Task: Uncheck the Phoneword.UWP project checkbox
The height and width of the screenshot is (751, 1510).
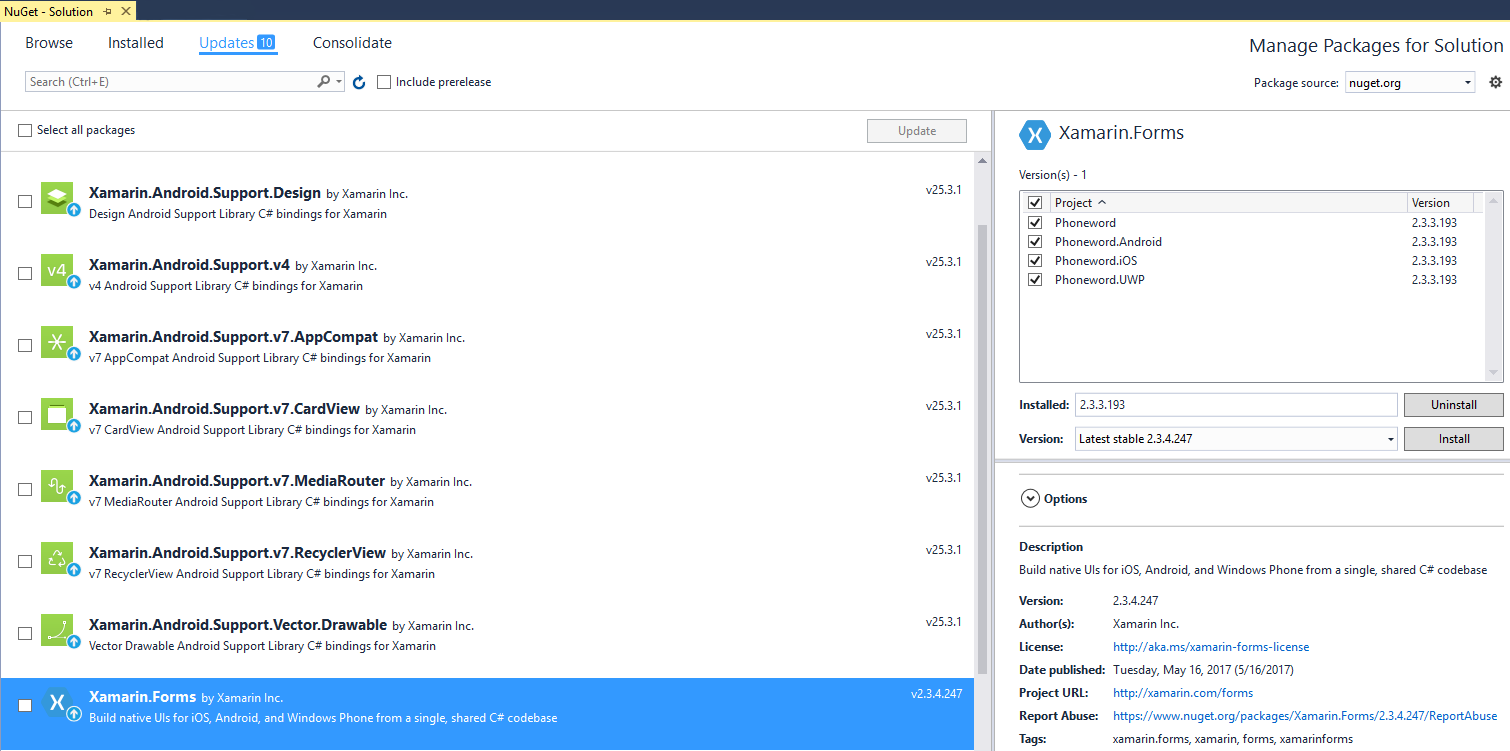Action: pos(1035,280)
